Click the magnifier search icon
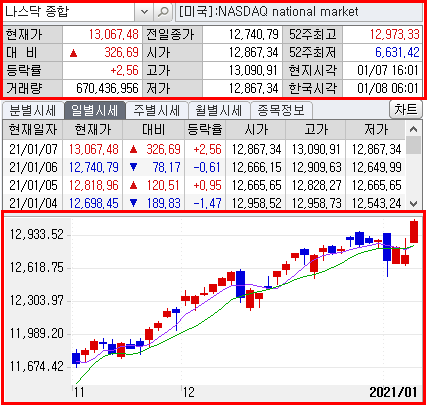 click(163, 12)
